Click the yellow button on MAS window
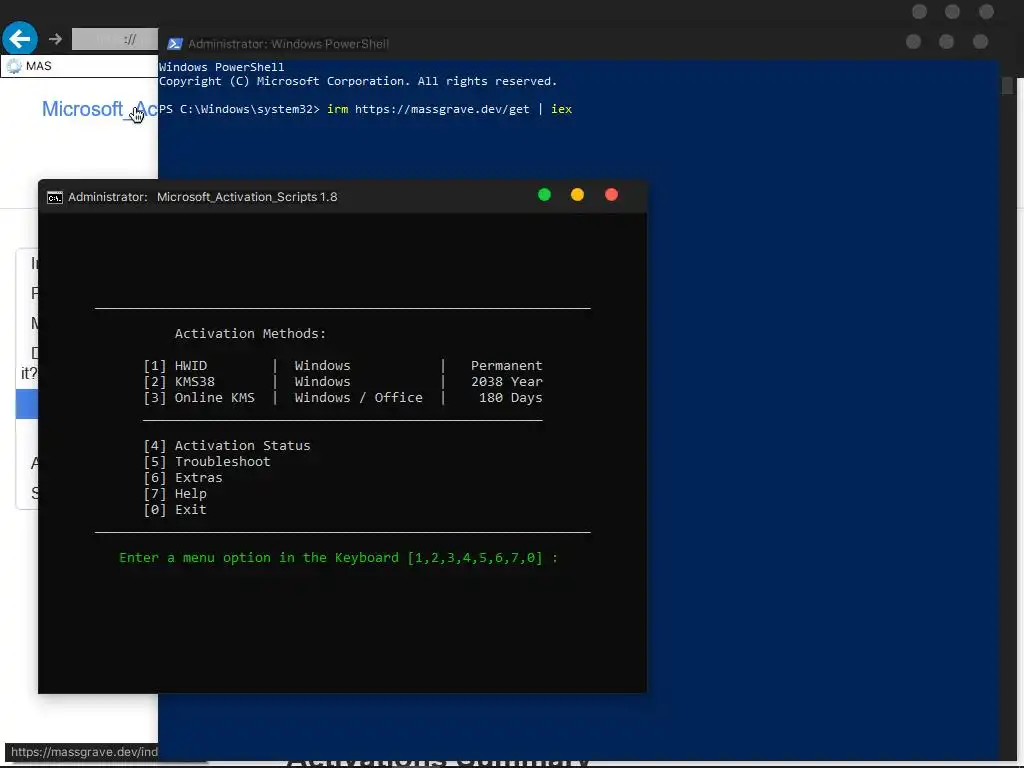 pyautogui.click(x=577, y=195)
